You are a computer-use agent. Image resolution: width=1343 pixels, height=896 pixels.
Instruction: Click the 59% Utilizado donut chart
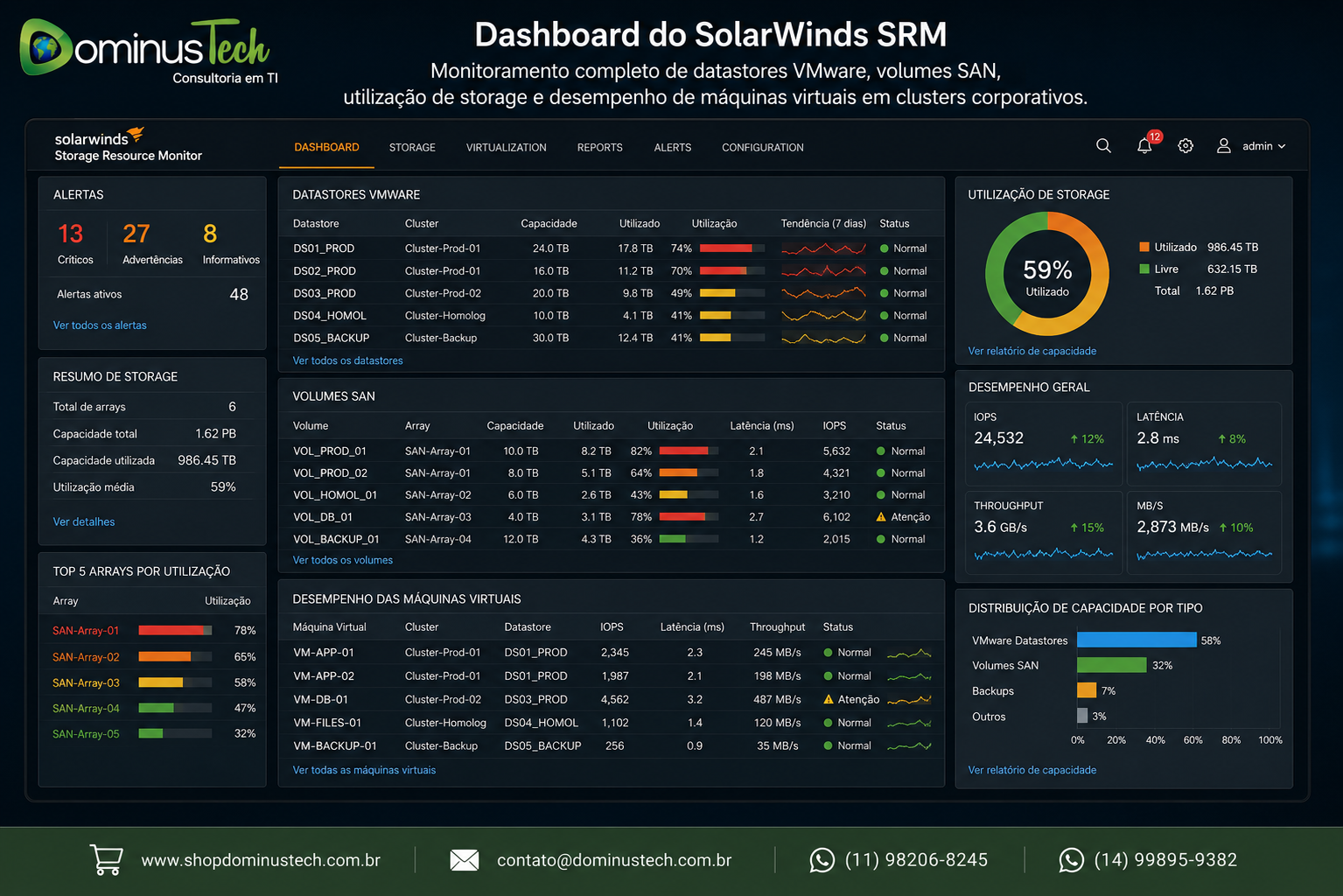[1047, 275]
